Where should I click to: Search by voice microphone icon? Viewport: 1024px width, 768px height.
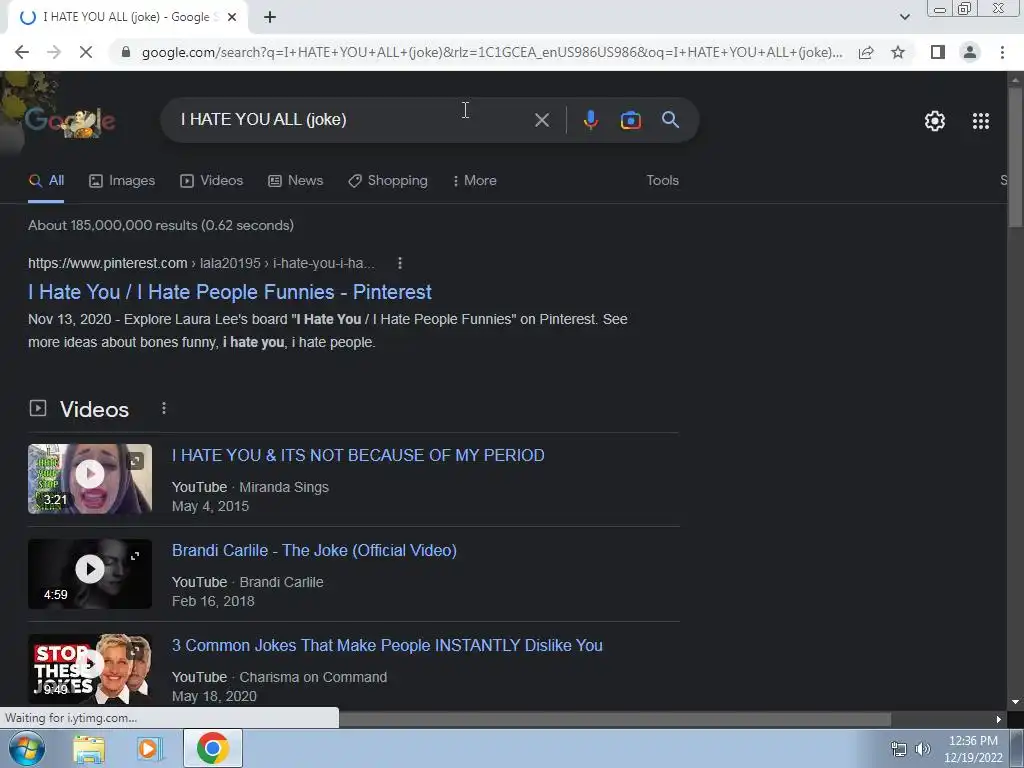(x=590, y=120)
